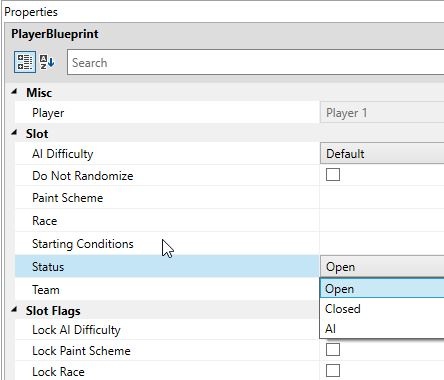Viewport: 444px width, 380px height.
Task: Click the Race value cell
Action: click(x=382, y=221)
